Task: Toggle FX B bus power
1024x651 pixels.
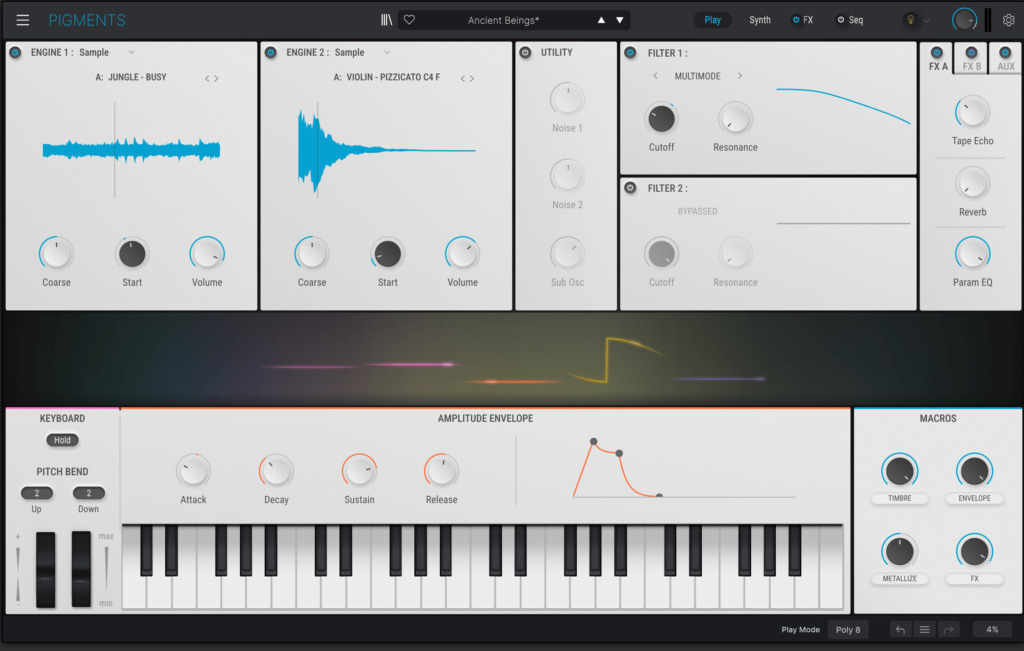Action: (x=971, y=52)
